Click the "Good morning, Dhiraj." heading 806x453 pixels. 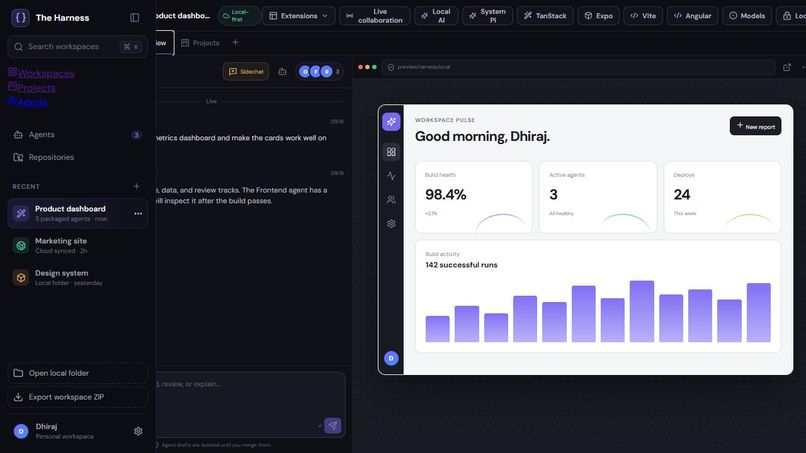point(482,136)
